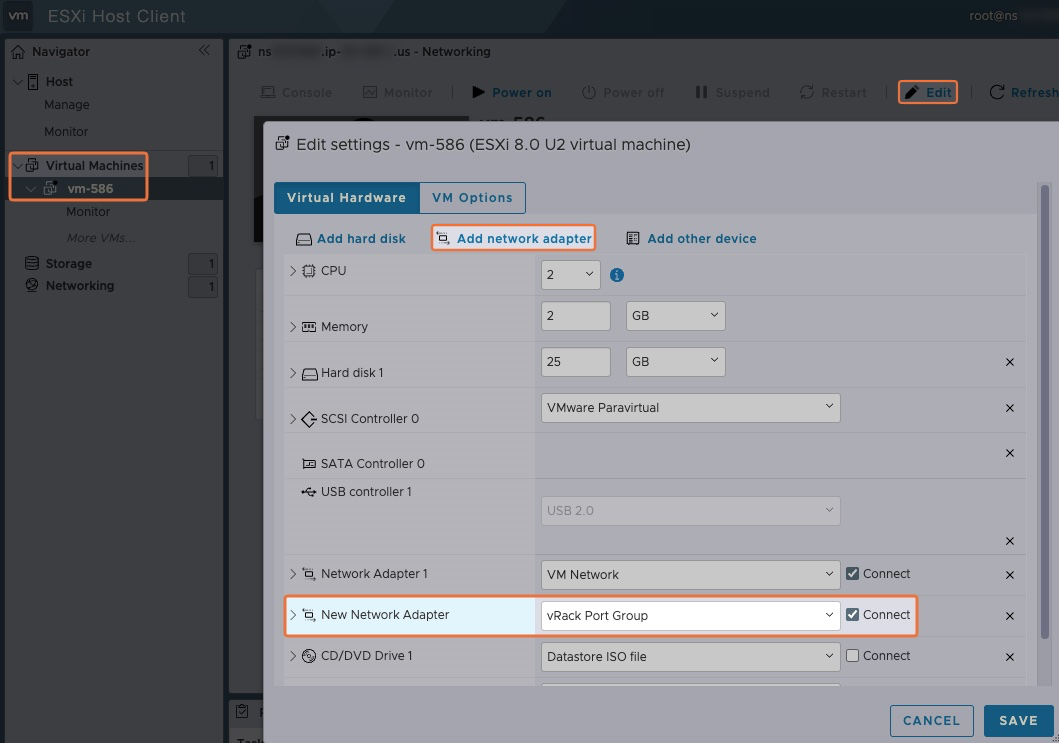Image resolution: width=1059 pixels, height=743 pixels.
Task: Select Monitor under Host
Action: point(66,132)
